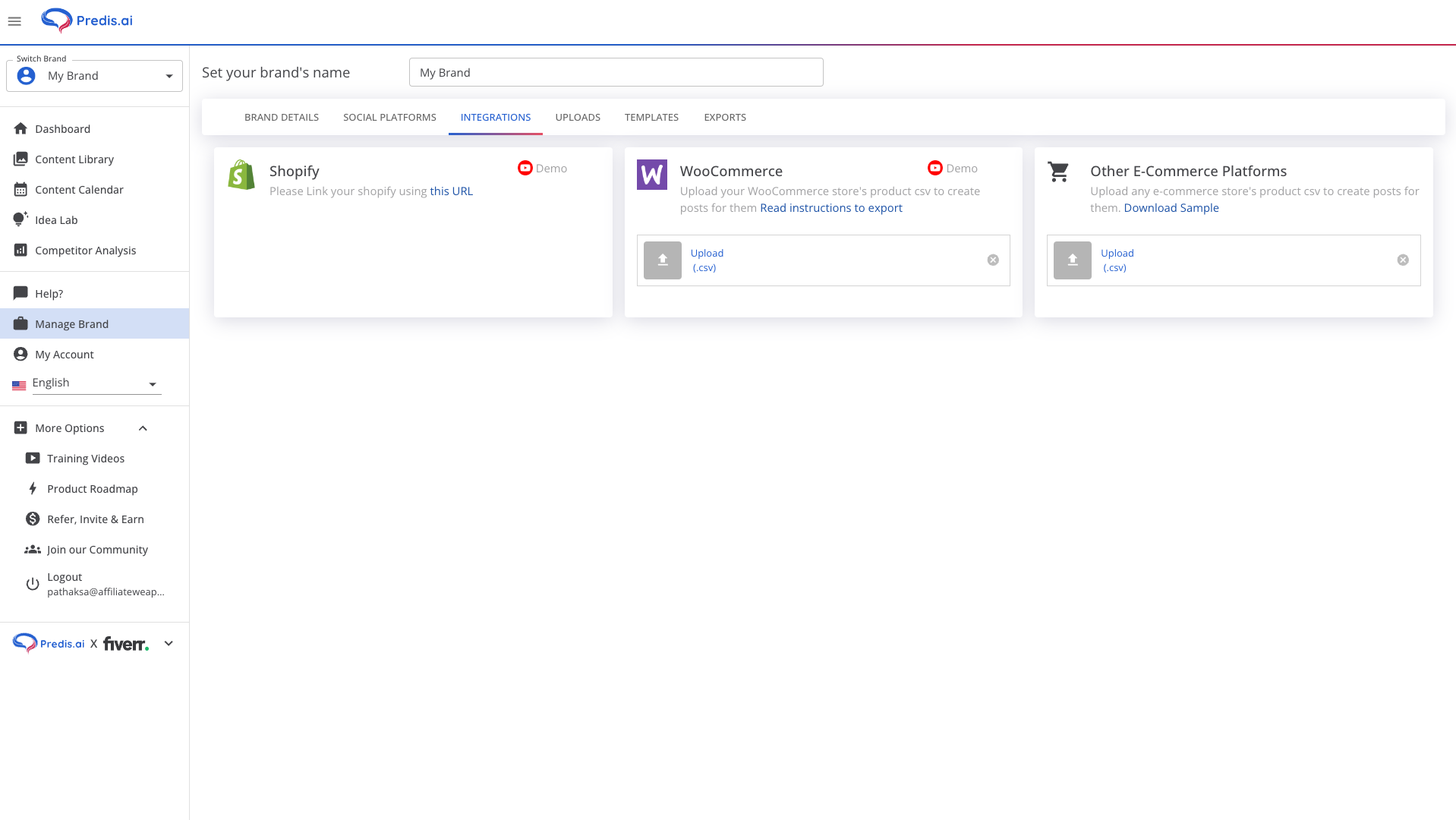Collapse the More Options section

(143, 427)
